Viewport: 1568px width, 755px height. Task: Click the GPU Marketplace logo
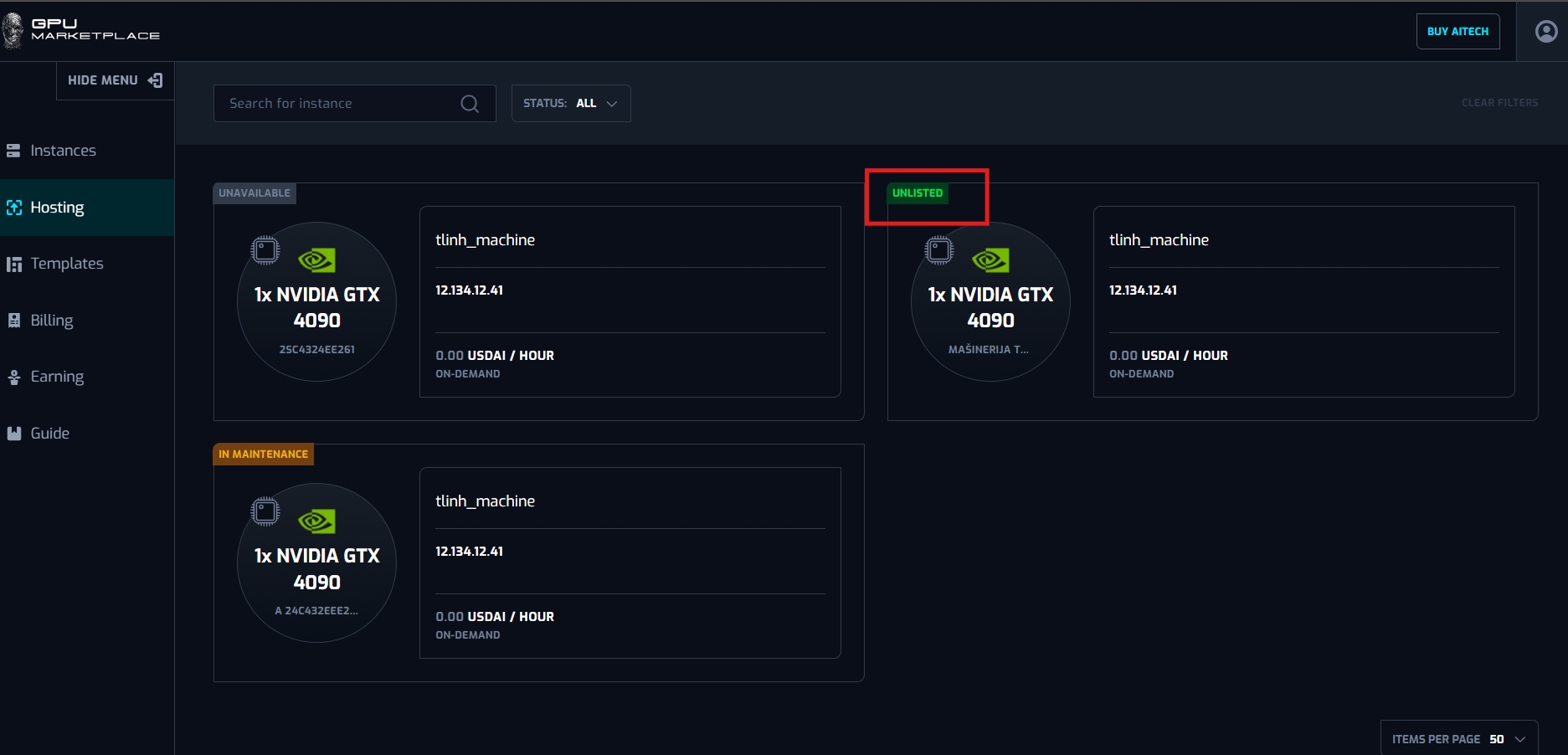(82, 30)
